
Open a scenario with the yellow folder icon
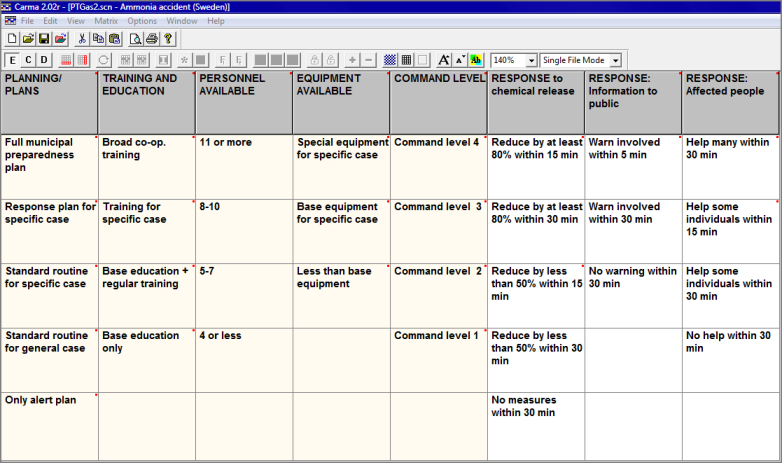(x=28, y=39)
